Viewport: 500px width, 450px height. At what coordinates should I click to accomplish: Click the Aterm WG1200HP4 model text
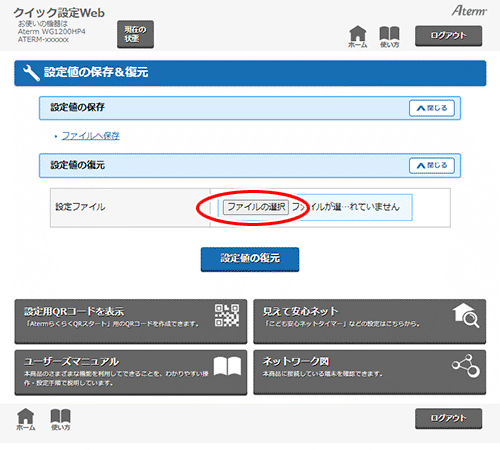pyautogui.click(x=52, y=32)
